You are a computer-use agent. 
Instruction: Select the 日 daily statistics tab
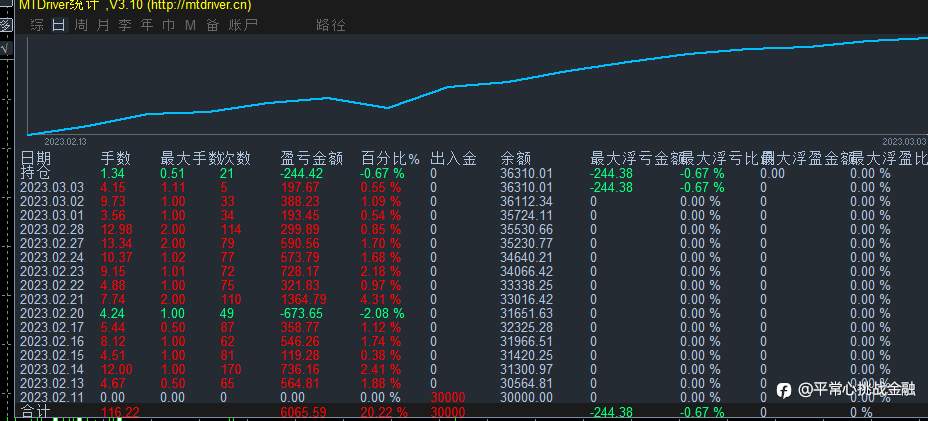pyautogui.click(x=59, y=25)
